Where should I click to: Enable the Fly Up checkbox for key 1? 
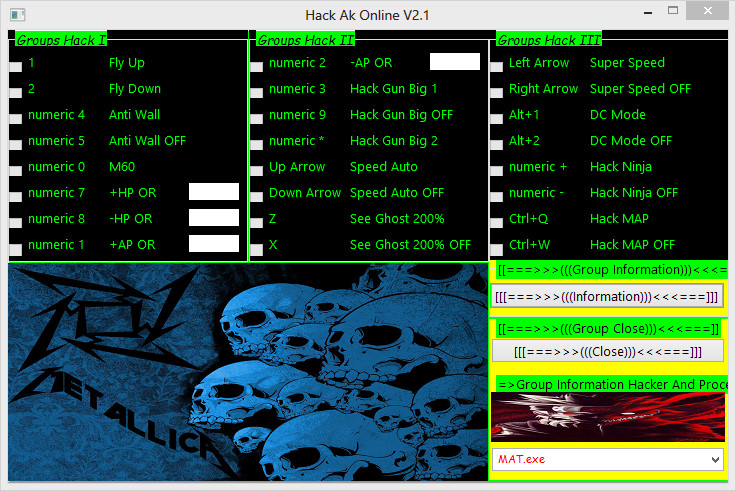[15, 67]
